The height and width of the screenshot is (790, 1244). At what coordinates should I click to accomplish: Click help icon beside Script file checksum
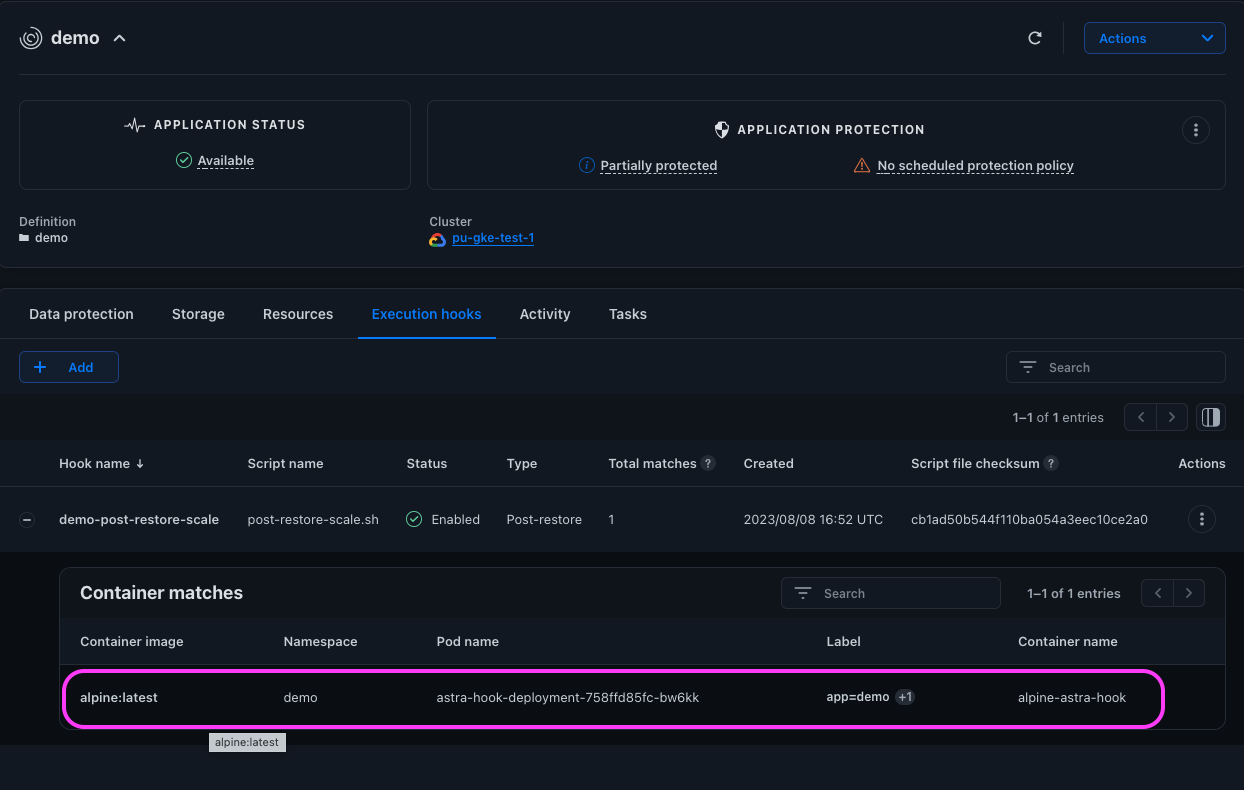(1051, 464)
